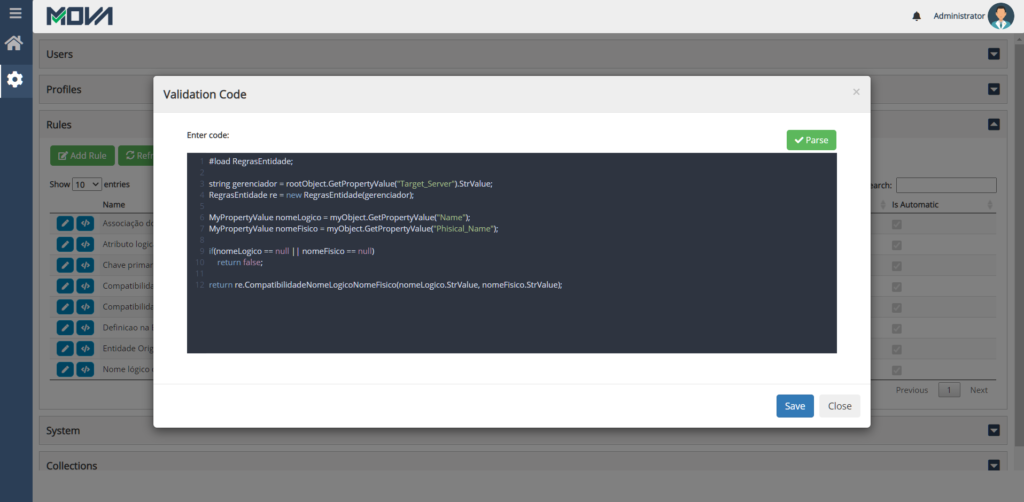Click the edit pencil for Entidade Orig row
This screenshot has height=502, width=1024.
coord(65,349)
